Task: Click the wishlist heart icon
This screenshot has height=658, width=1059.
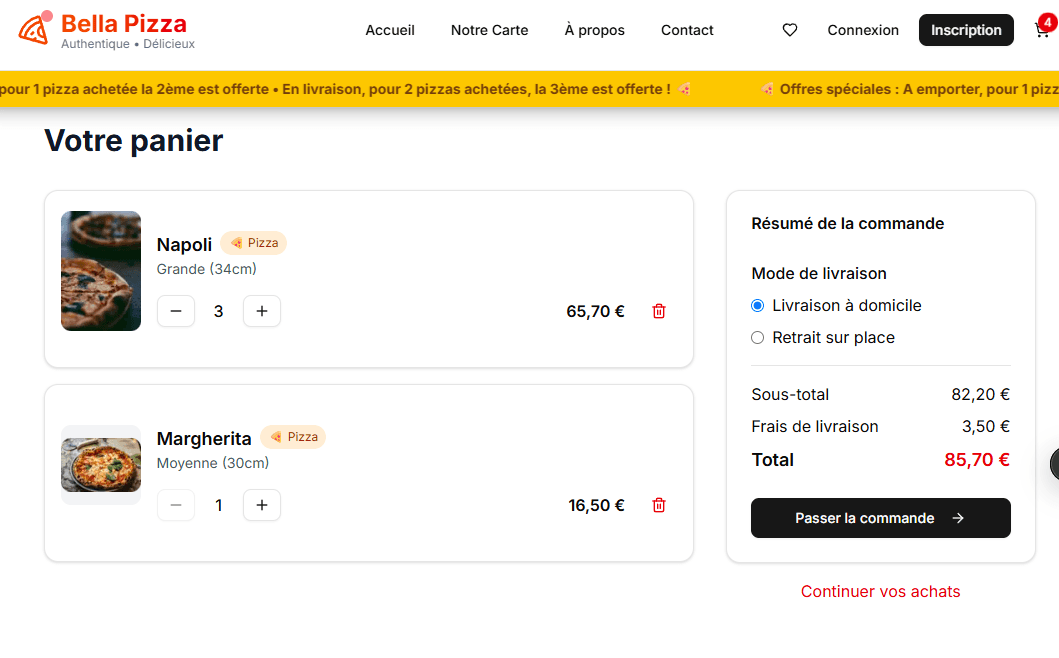Action: click(x=789, y=30)
